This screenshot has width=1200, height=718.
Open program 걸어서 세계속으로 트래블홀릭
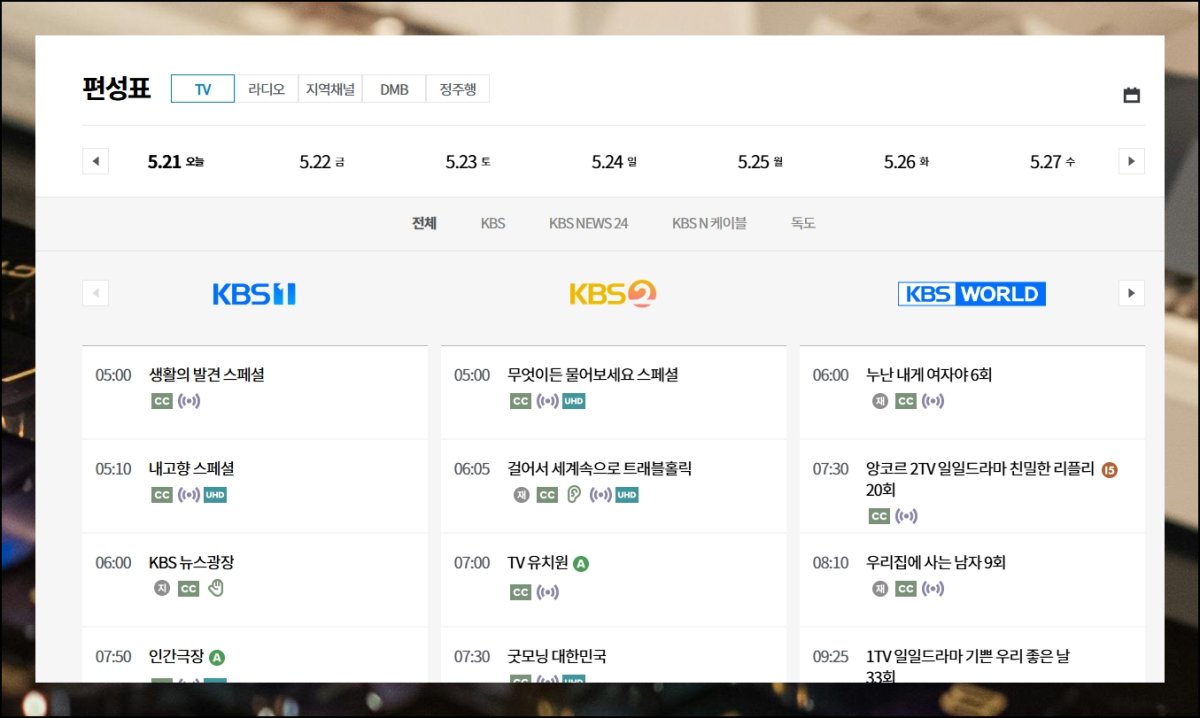pyautogui.click(x=599, y=469)
